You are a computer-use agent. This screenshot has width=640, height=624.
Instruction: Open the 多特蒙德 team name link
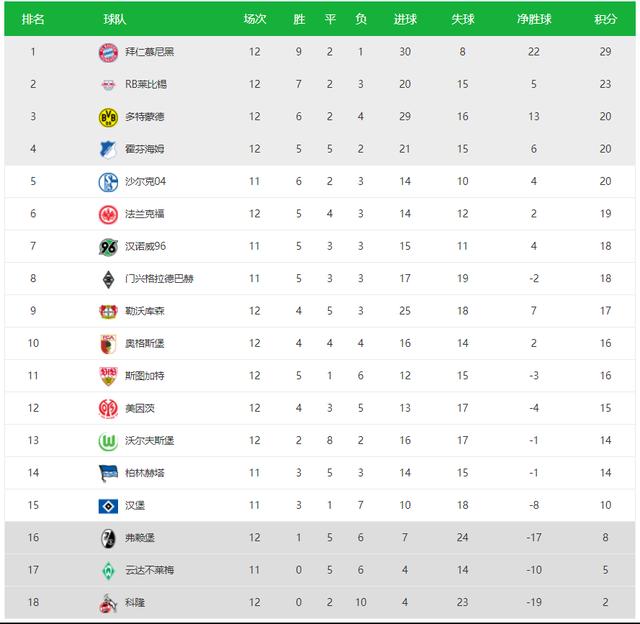[144, 117]
